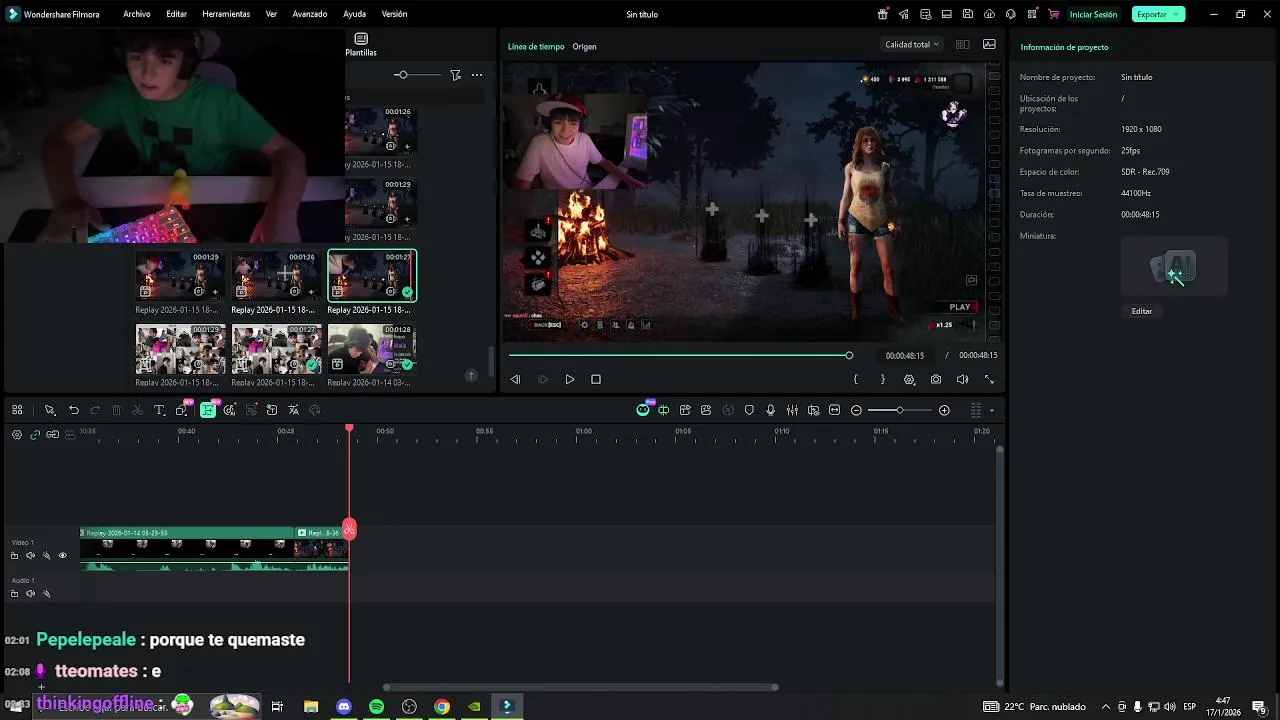Record voiceover with the microphone icon
The image size is (1280, 720).
pyautogui.click(x=771, y=410)
